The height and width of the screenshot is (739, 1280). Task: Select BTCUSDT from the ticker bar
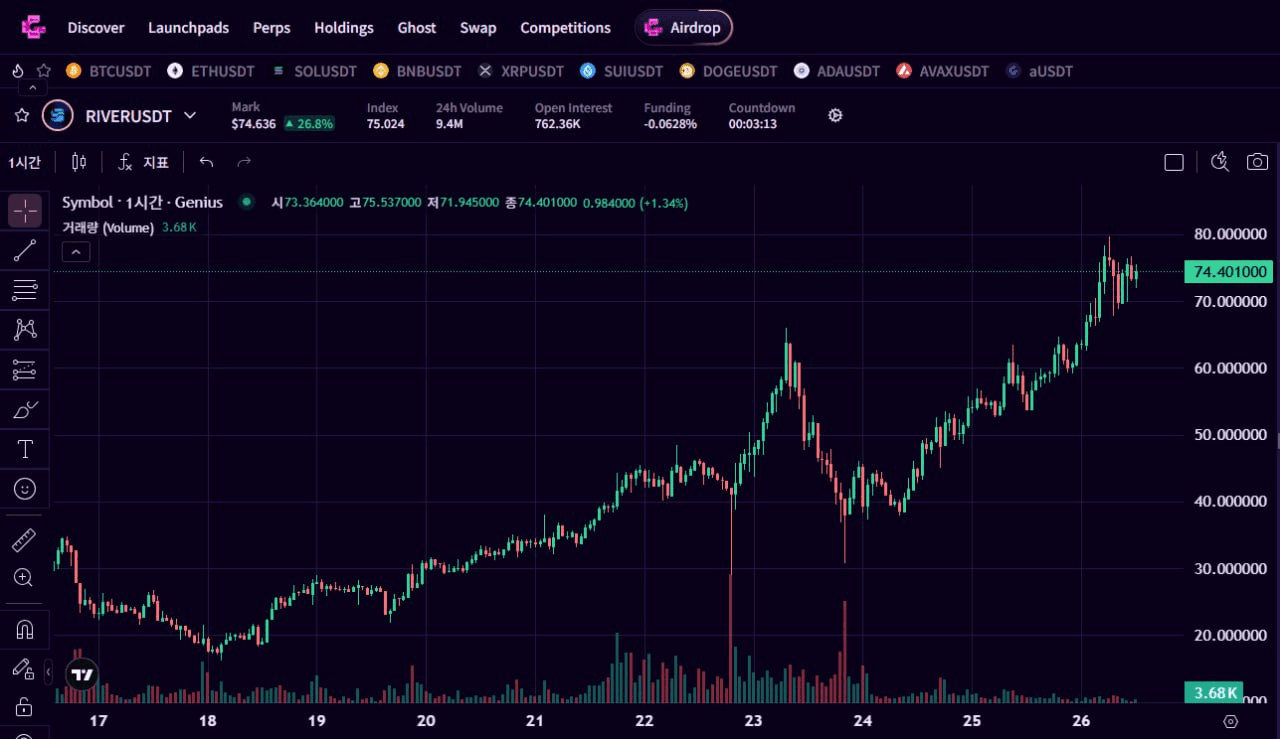(109, 71)
